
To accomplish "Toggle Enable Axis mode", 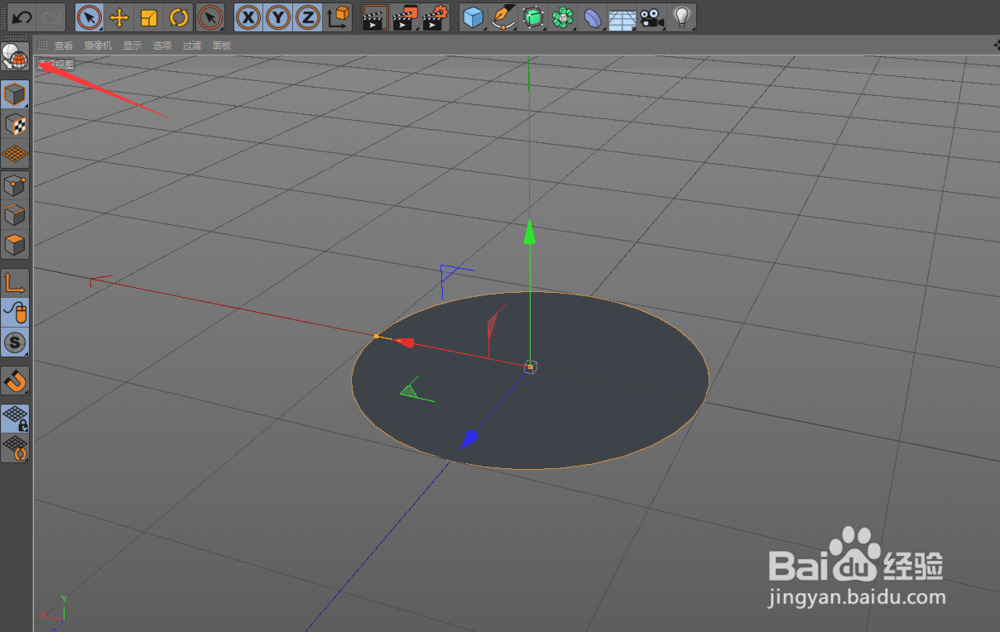I will click(15, 282).
